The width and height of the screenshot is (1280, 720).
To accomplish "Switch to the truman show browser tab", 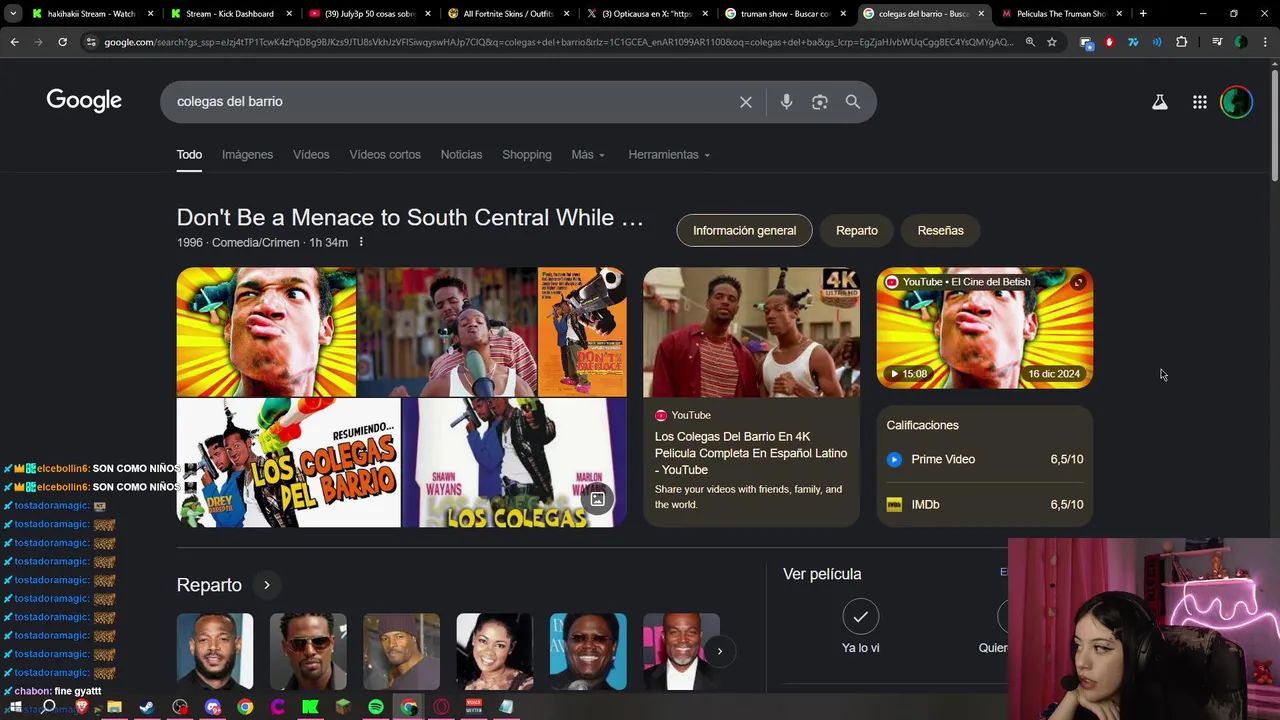I will pyautogui.click(x=785, y=14).
